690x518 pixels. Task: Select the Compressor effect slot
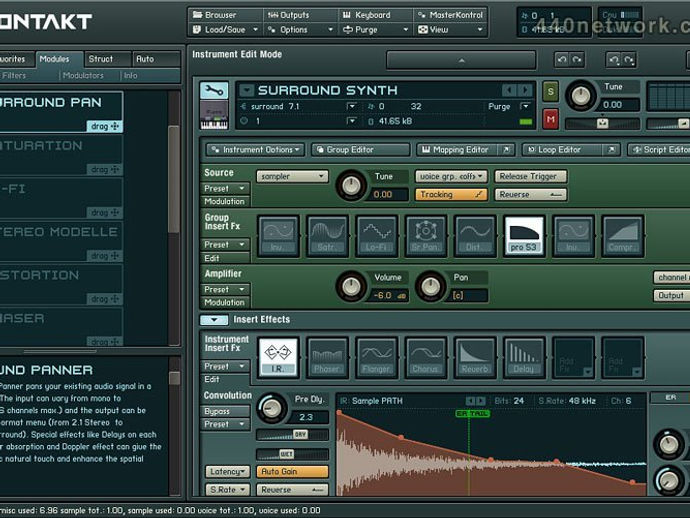point(622,236)
